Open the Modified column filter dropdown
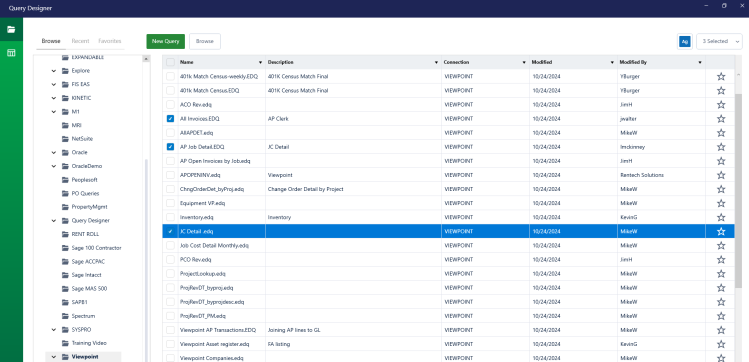The height and width of the screenshot is (362, 749). tap(612, 63)
